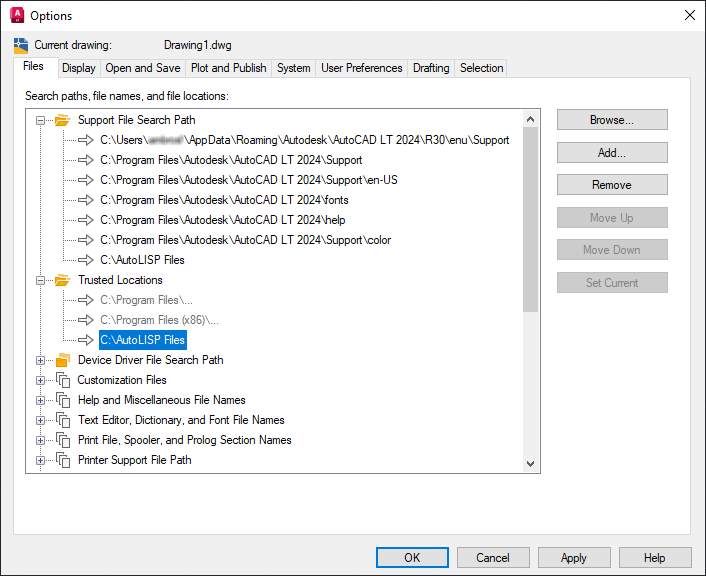
Task: Click the AutoCAD LT logo in title bar
Action: point(17,15)
